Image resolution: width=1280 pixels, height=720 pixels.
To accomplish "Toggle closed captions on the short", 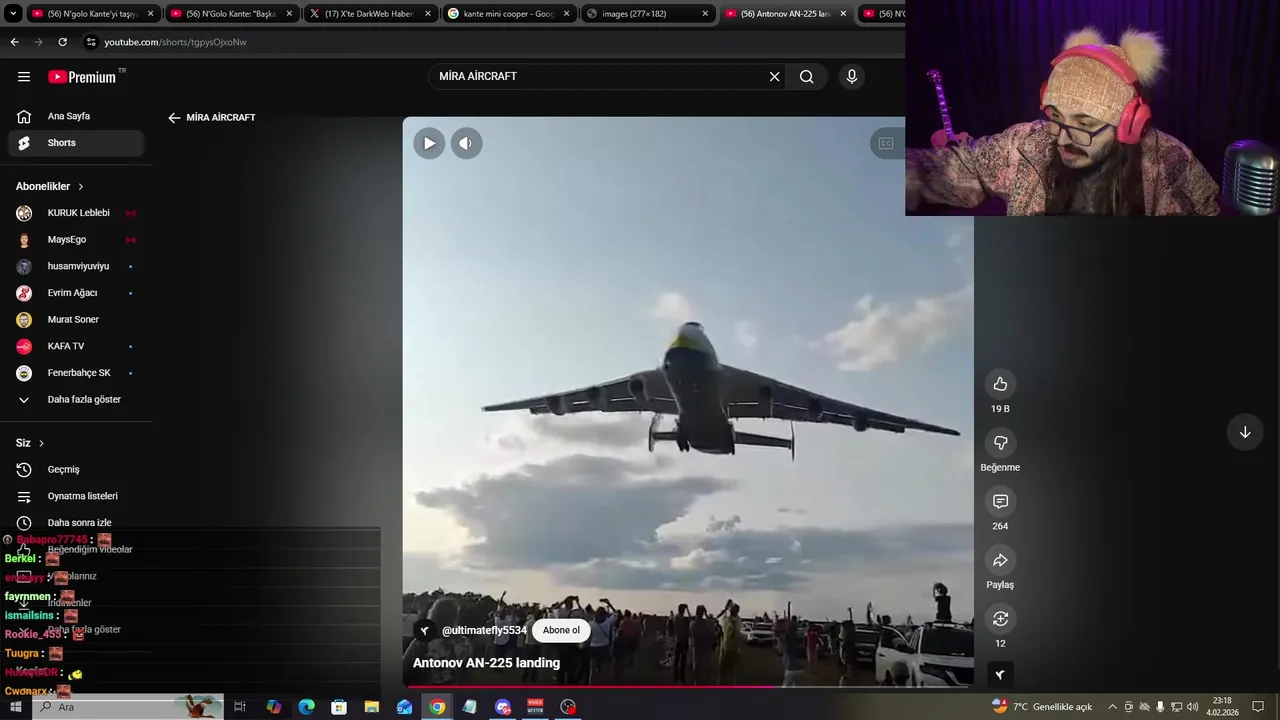I will point(886,143).
